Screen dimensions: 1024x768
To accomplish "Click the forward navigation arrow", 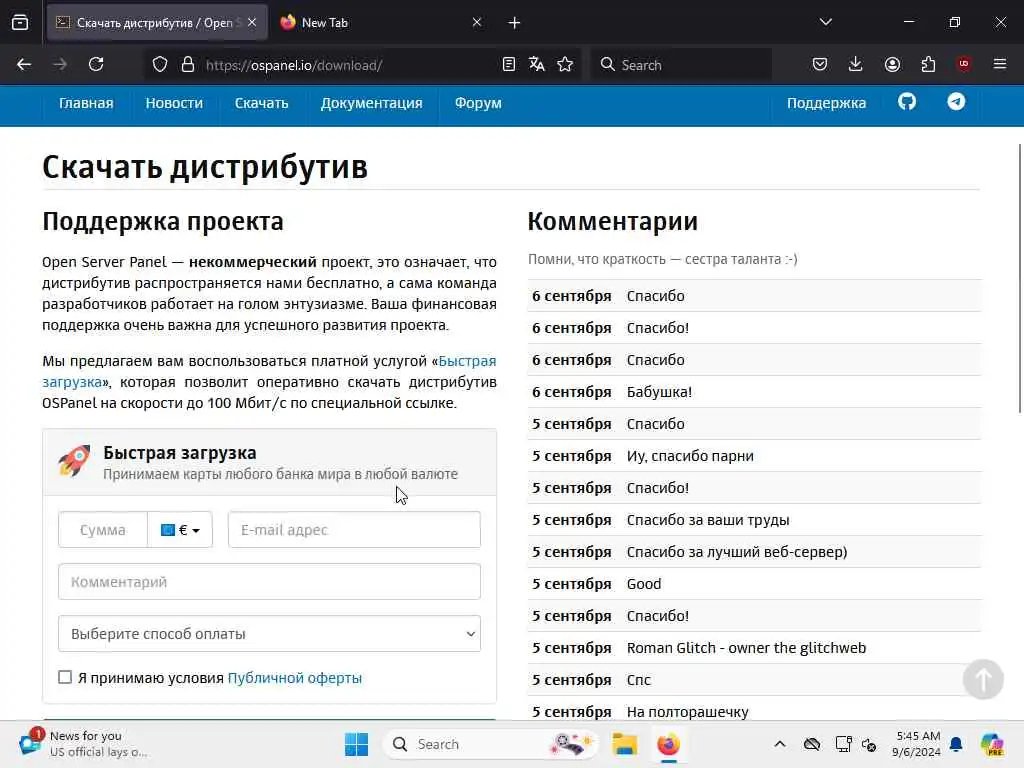I will 59,64.
